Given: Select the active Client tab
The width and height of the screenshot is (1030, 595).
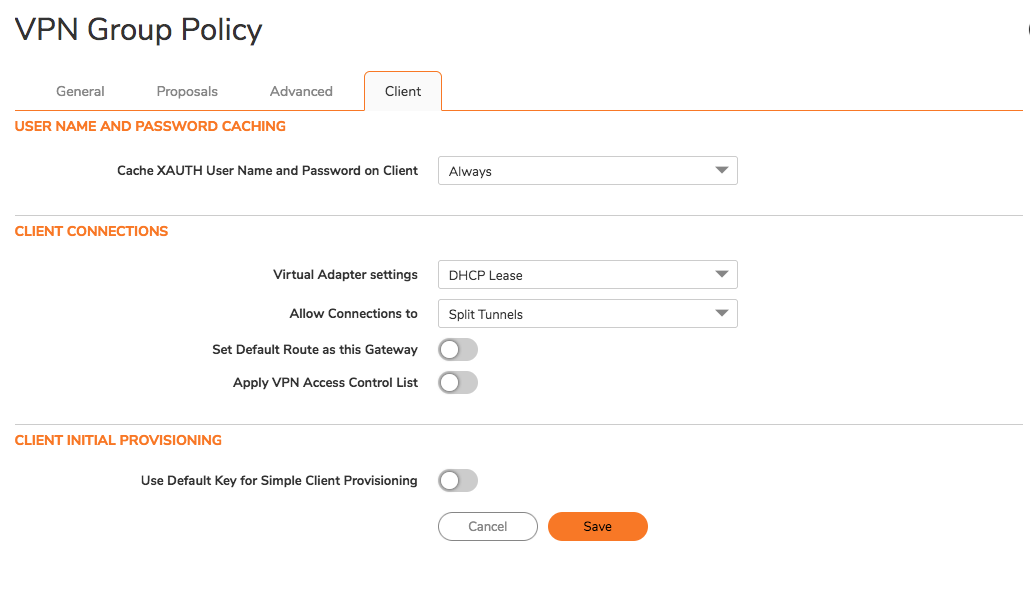Looking at the screenshot, I should click(402, 91).
